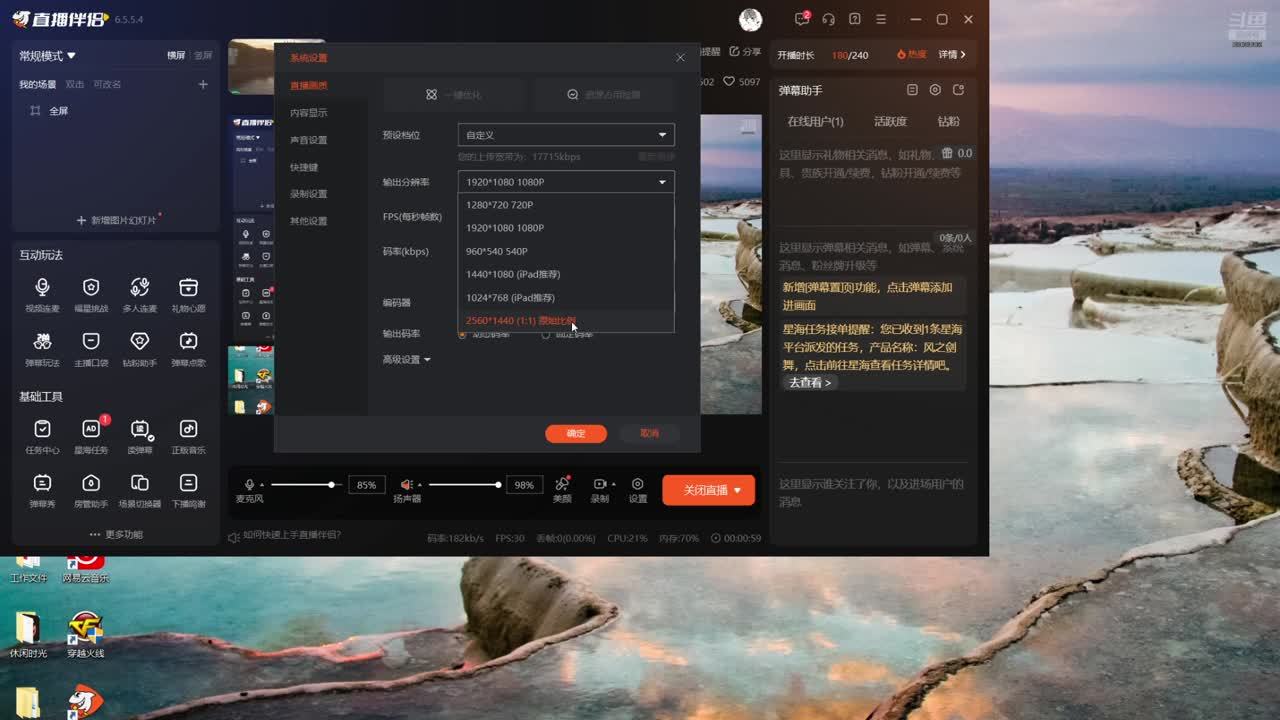
Task: Choose 1280*720 720P resolution
Action: pyautogui.click(x=566, y=205)
